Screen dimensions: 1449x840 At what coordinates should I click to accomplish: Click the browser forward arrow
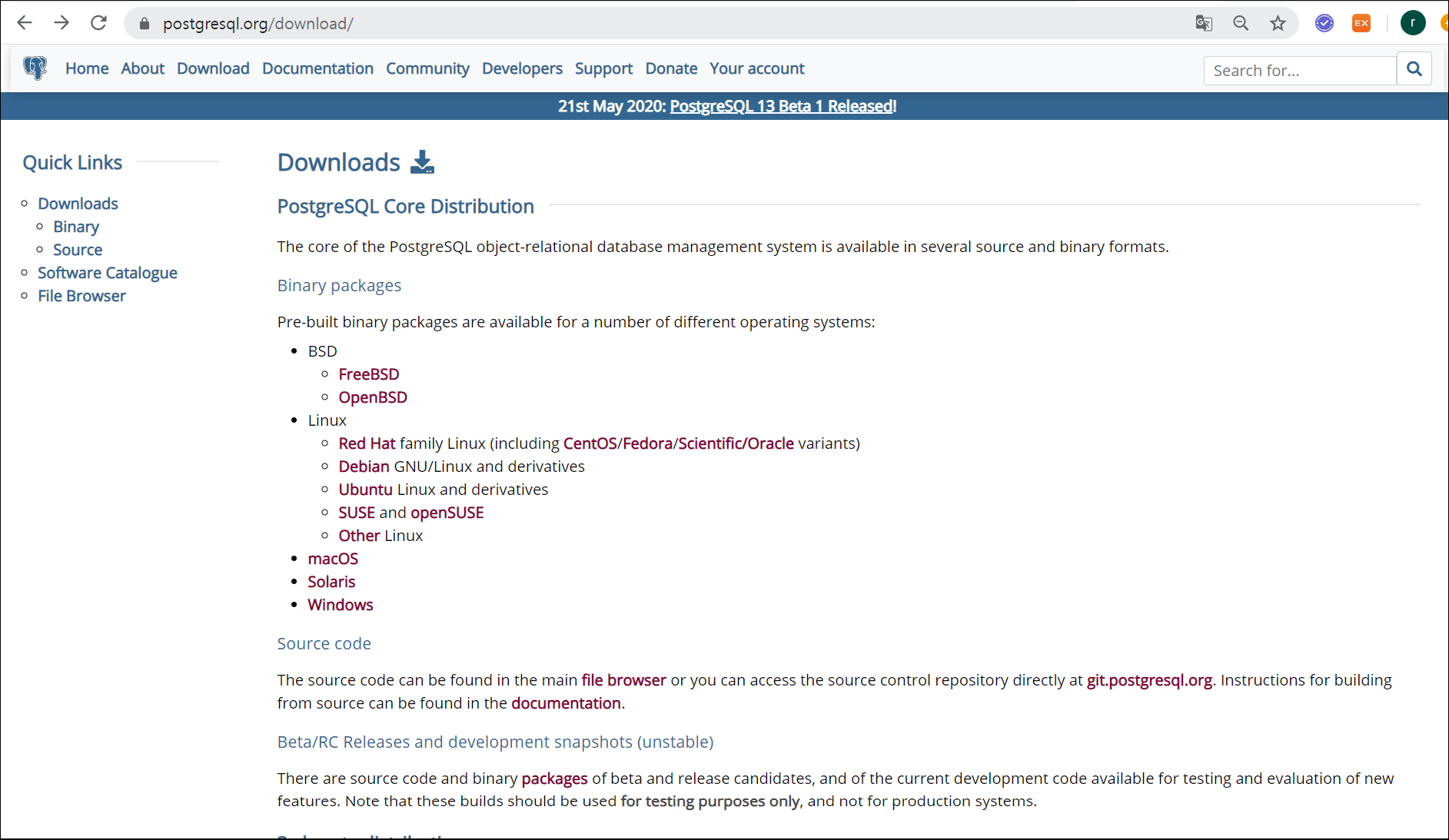(61, 23)
